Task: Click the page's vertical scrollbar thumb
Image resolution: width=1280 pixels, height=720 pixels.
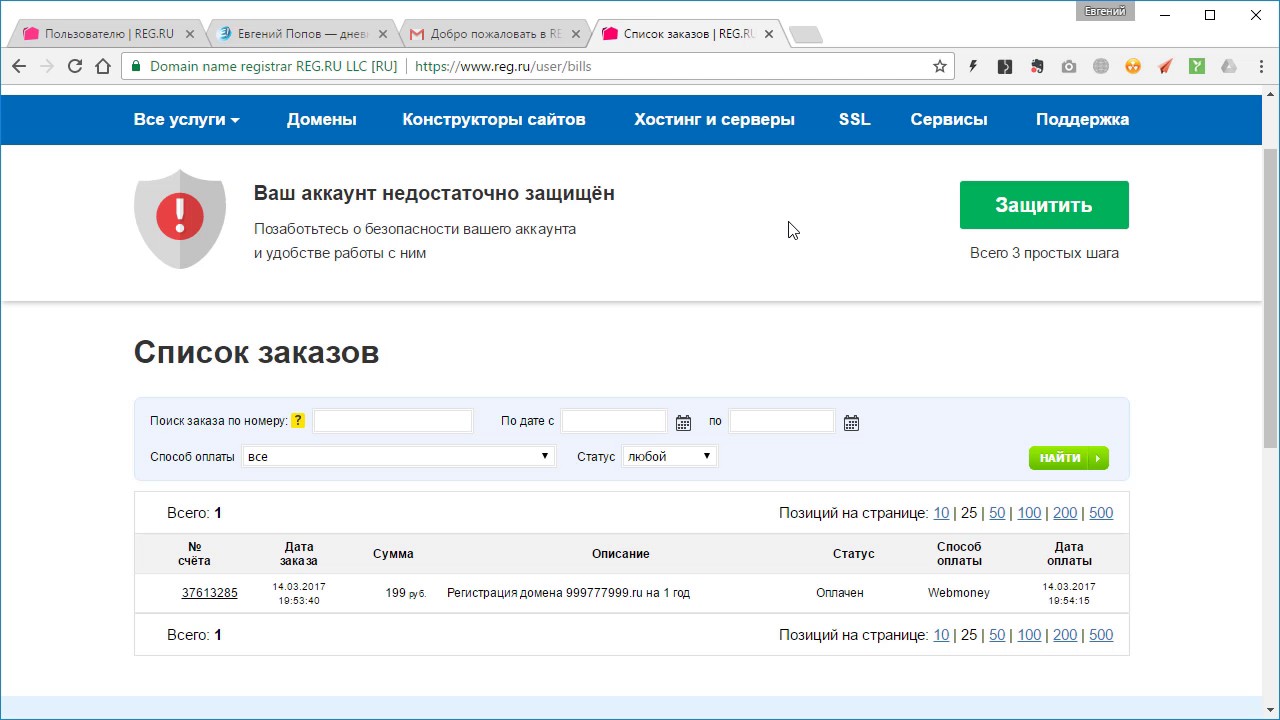Action: click(x=1271, y=297)
